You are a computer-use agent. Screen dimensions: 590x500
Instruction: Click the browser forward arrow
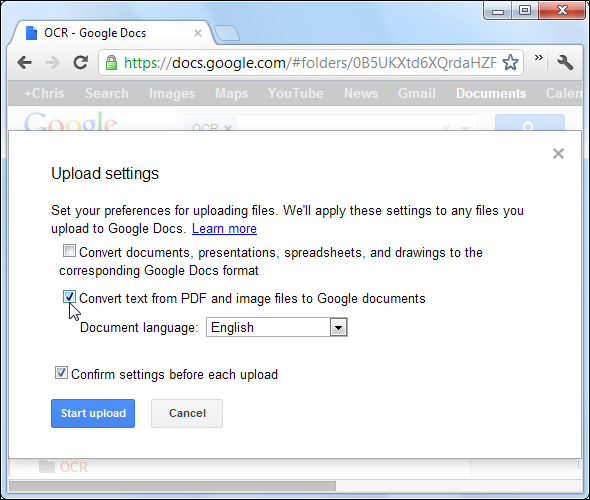point(52,62)
